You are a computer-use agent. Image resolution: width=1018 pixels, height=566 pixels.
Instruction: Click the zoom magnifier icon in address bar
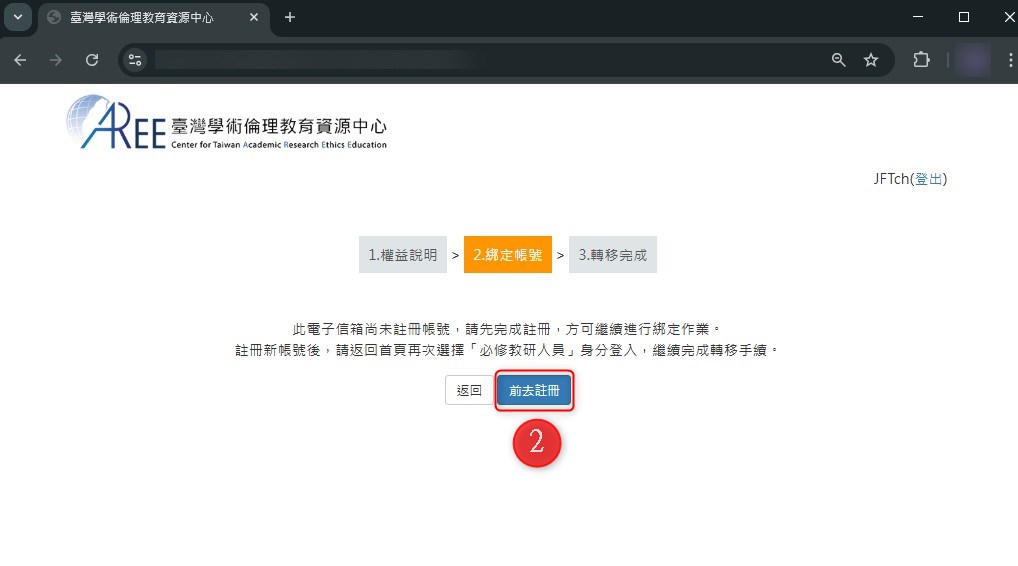click(838, 60)
